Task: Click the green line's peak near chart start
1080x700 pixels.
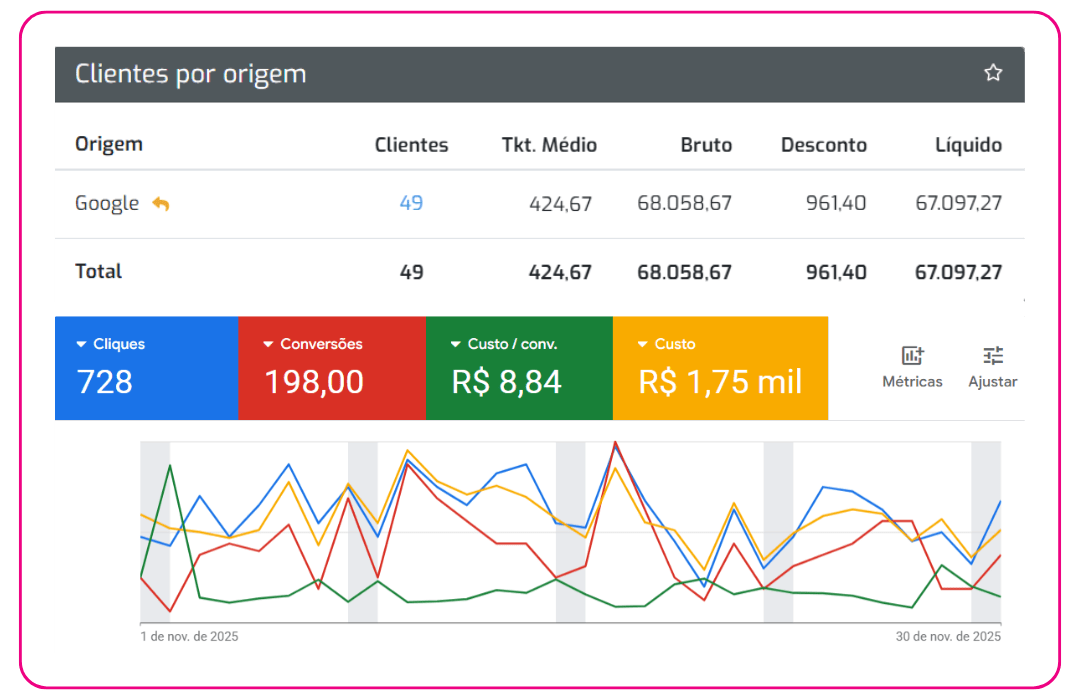Action: pyautogui.click(x=170, y=465)
